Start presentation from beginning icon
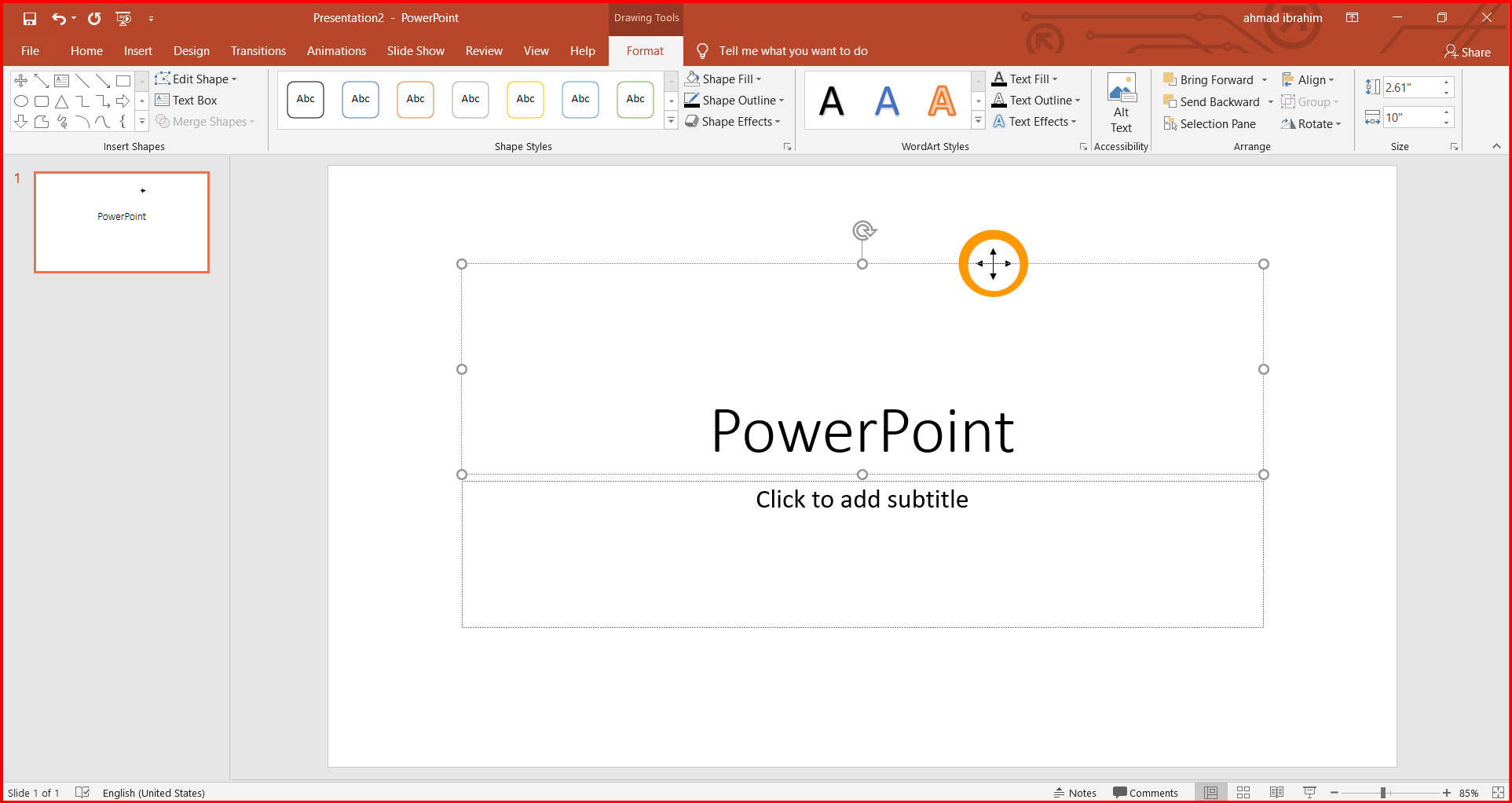 pos(123,18)
